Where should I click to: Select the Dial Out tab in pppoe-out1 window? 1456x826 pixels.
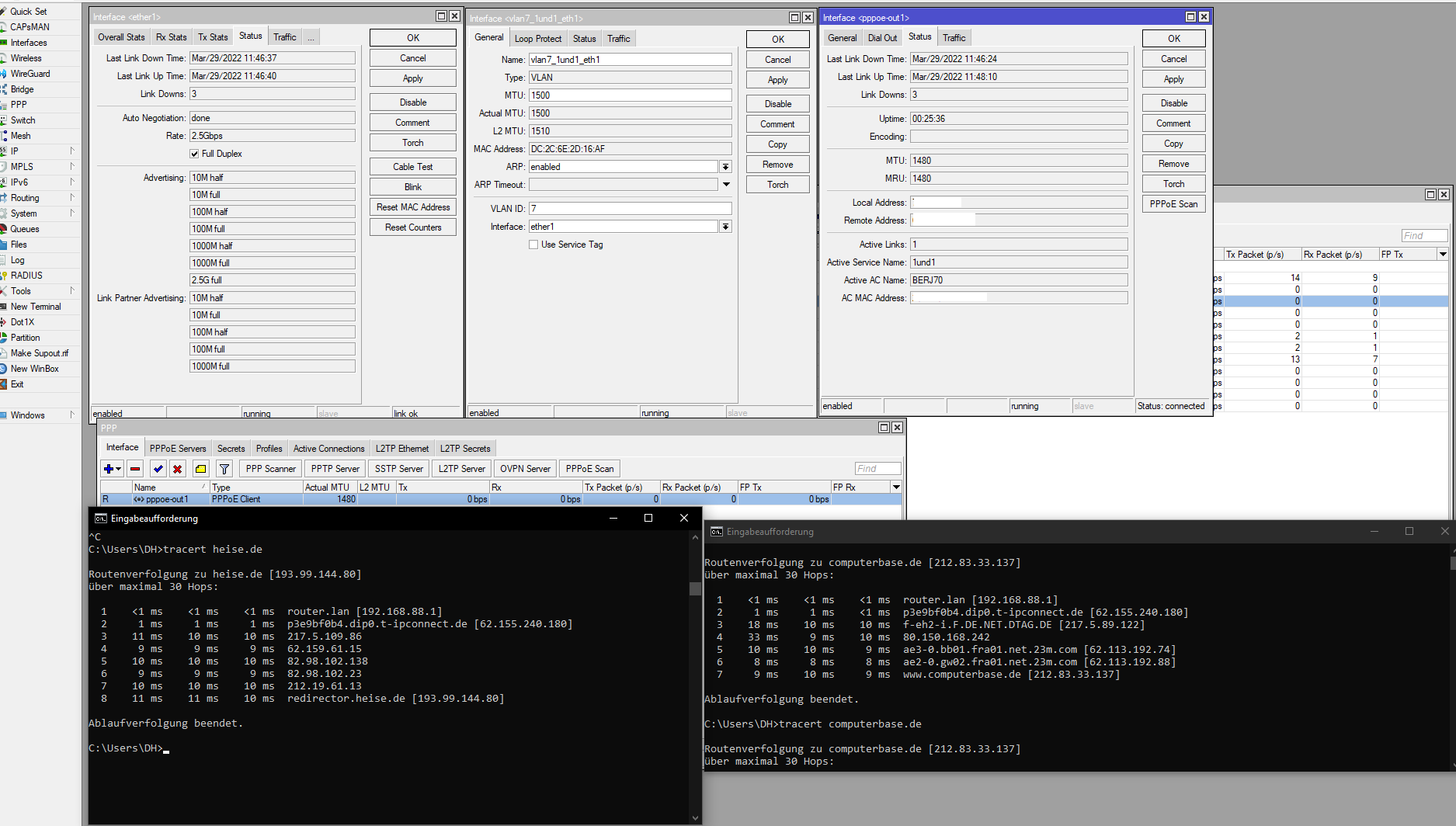click(x=882, y=38)
